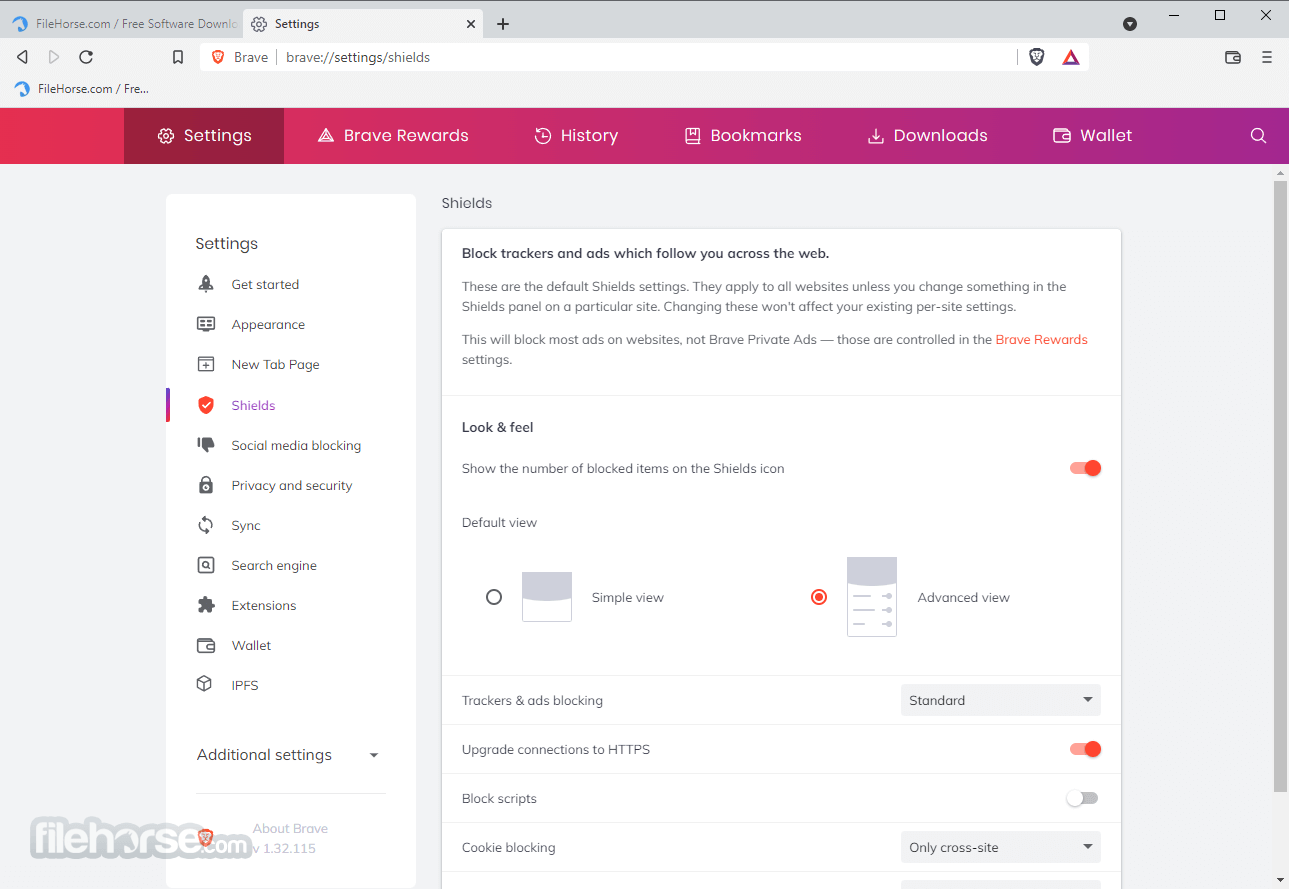Click the Privacy and security lock icon
The width and height of the screenshot is (1289, 889).
point(206,485)
